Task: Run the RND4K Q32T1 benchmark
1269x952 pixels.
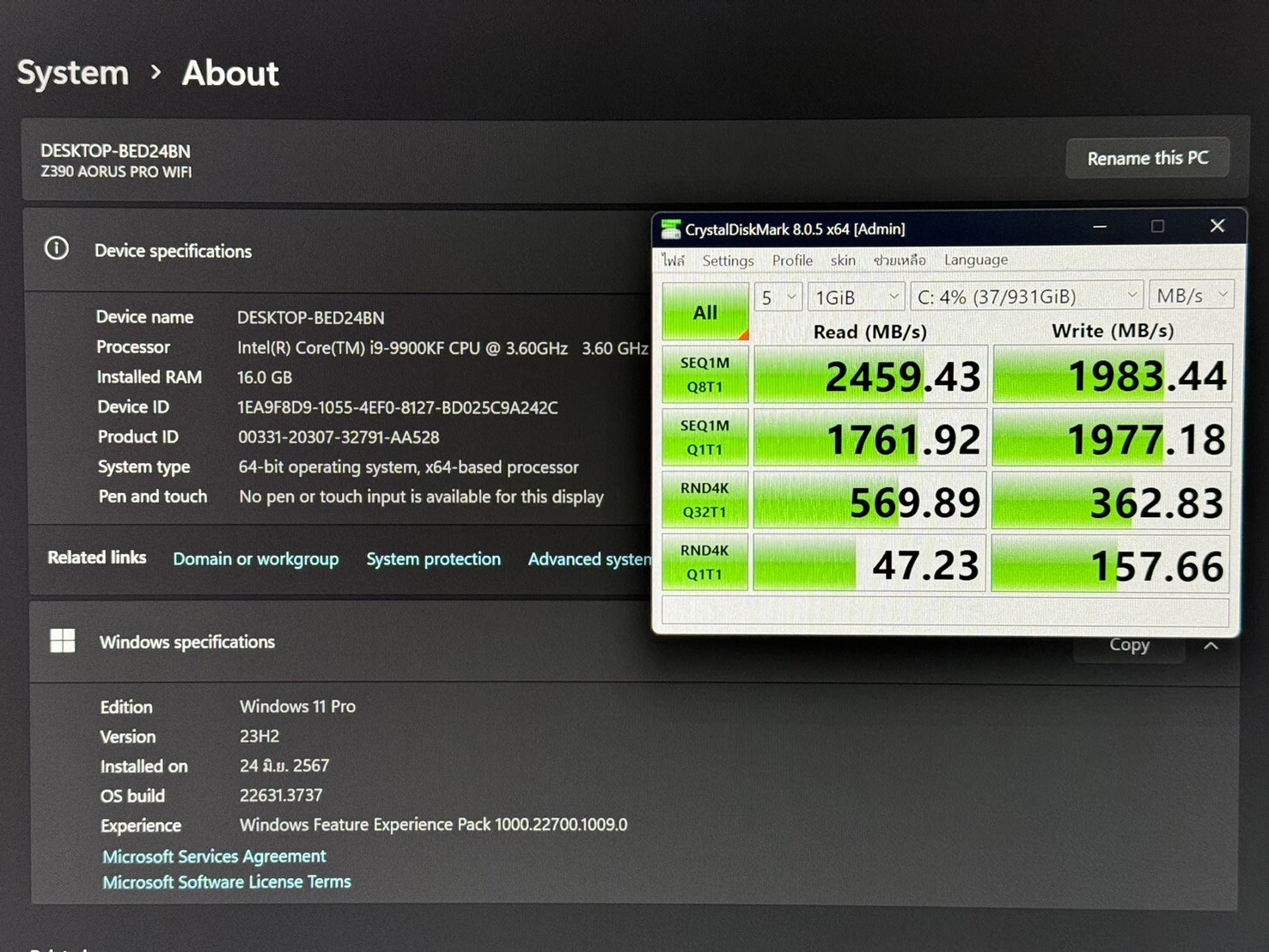Action: 705,500
